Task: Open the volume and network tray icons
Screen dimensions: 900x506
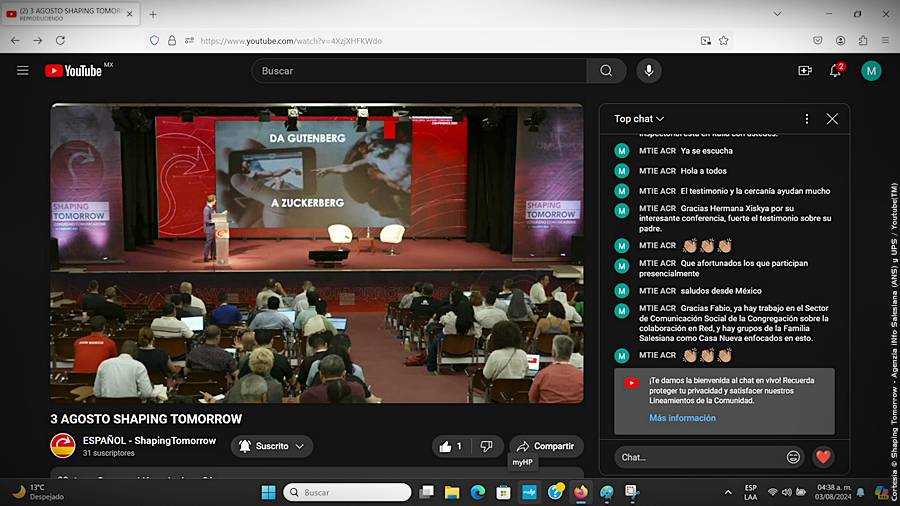Action: 786,492
